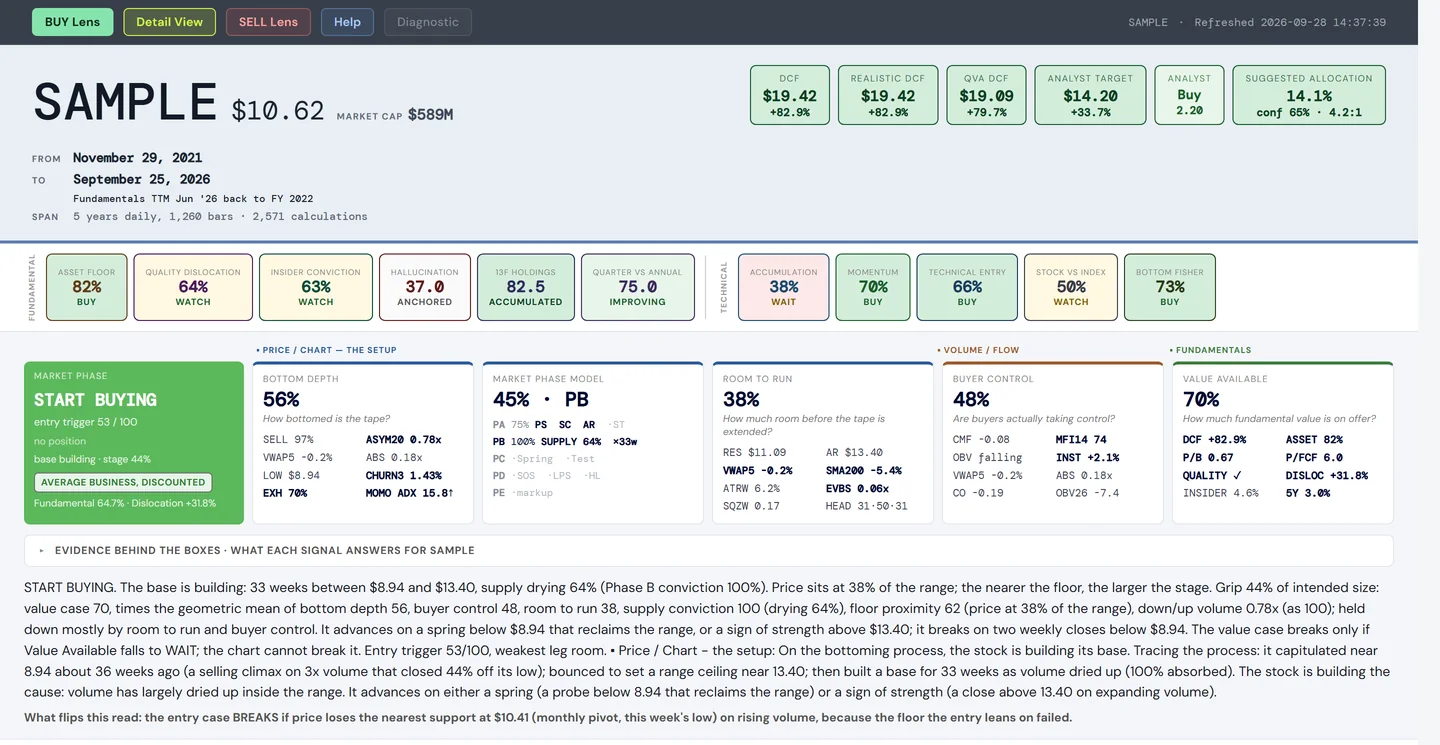Viewport: 1440px width, 745px height.
Task: Select the 13F Holdings 82.5 tile
Action: pos(526,287)
